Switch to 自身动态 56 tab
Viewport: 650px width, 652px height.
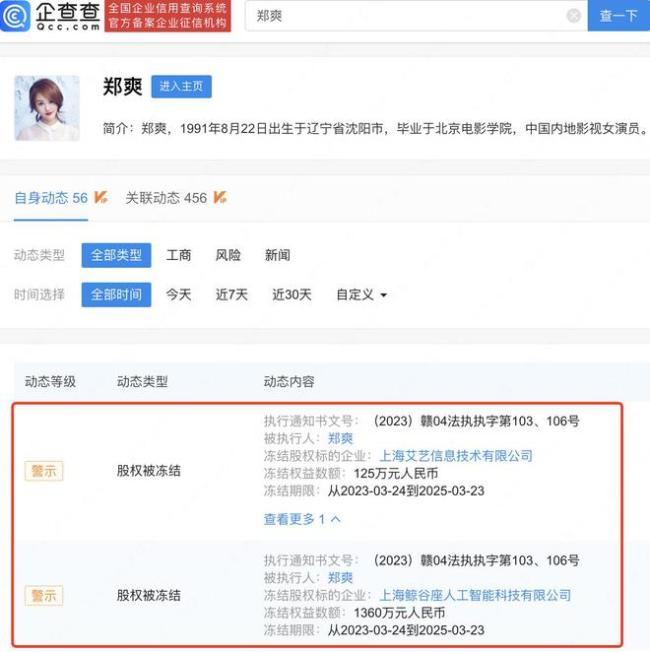pos(51,198)
